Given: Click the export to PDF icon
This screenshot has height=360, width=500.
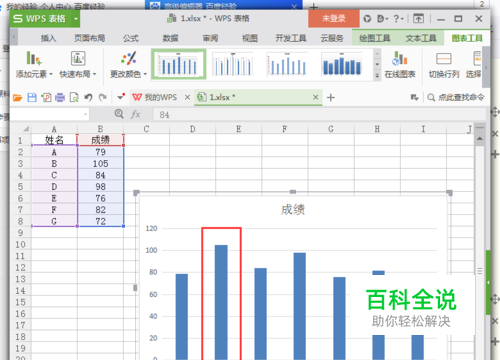Looking at the screenshot, I should (46, 98).
